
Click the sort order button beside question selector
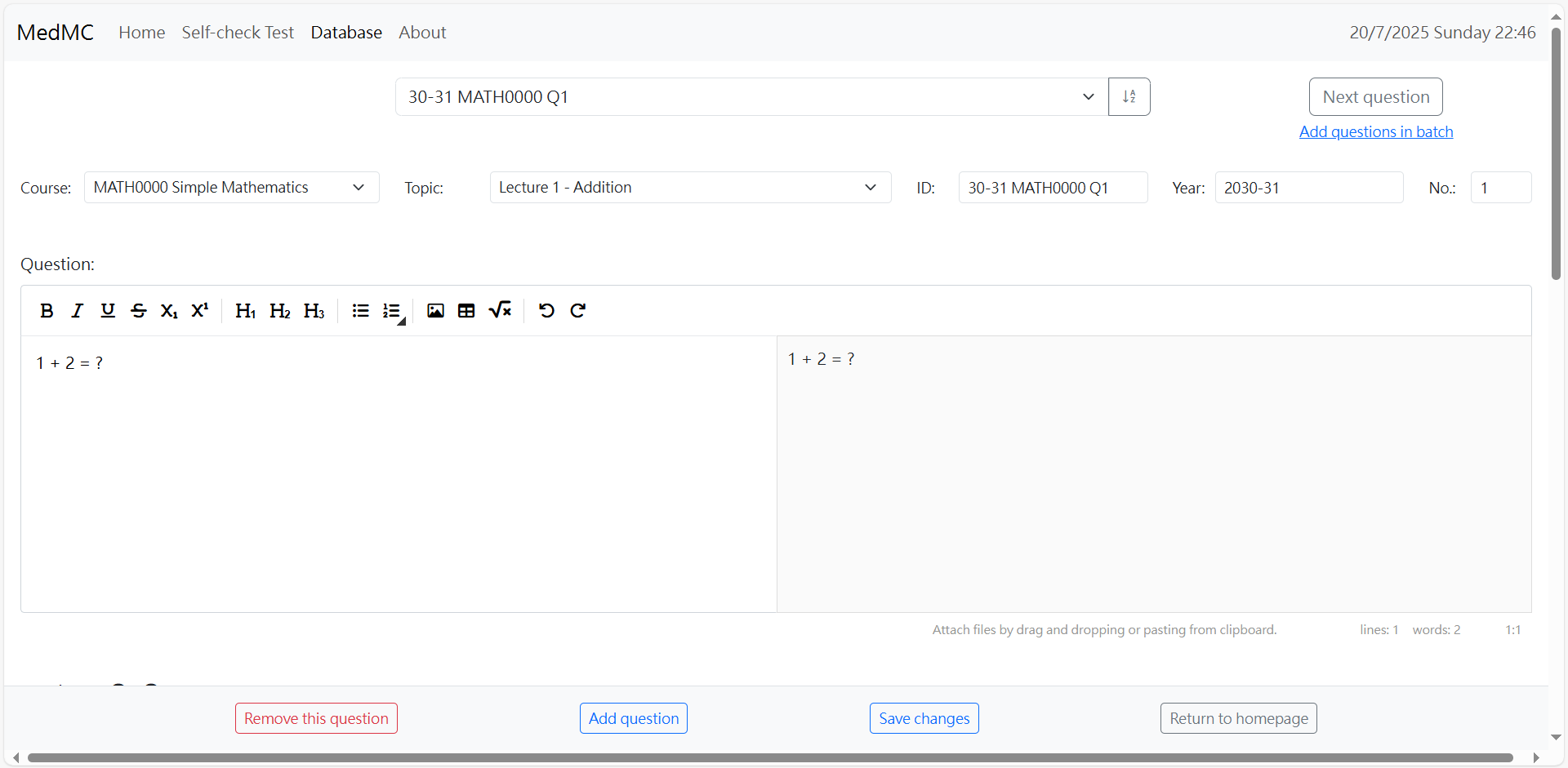pos(1129,97)
